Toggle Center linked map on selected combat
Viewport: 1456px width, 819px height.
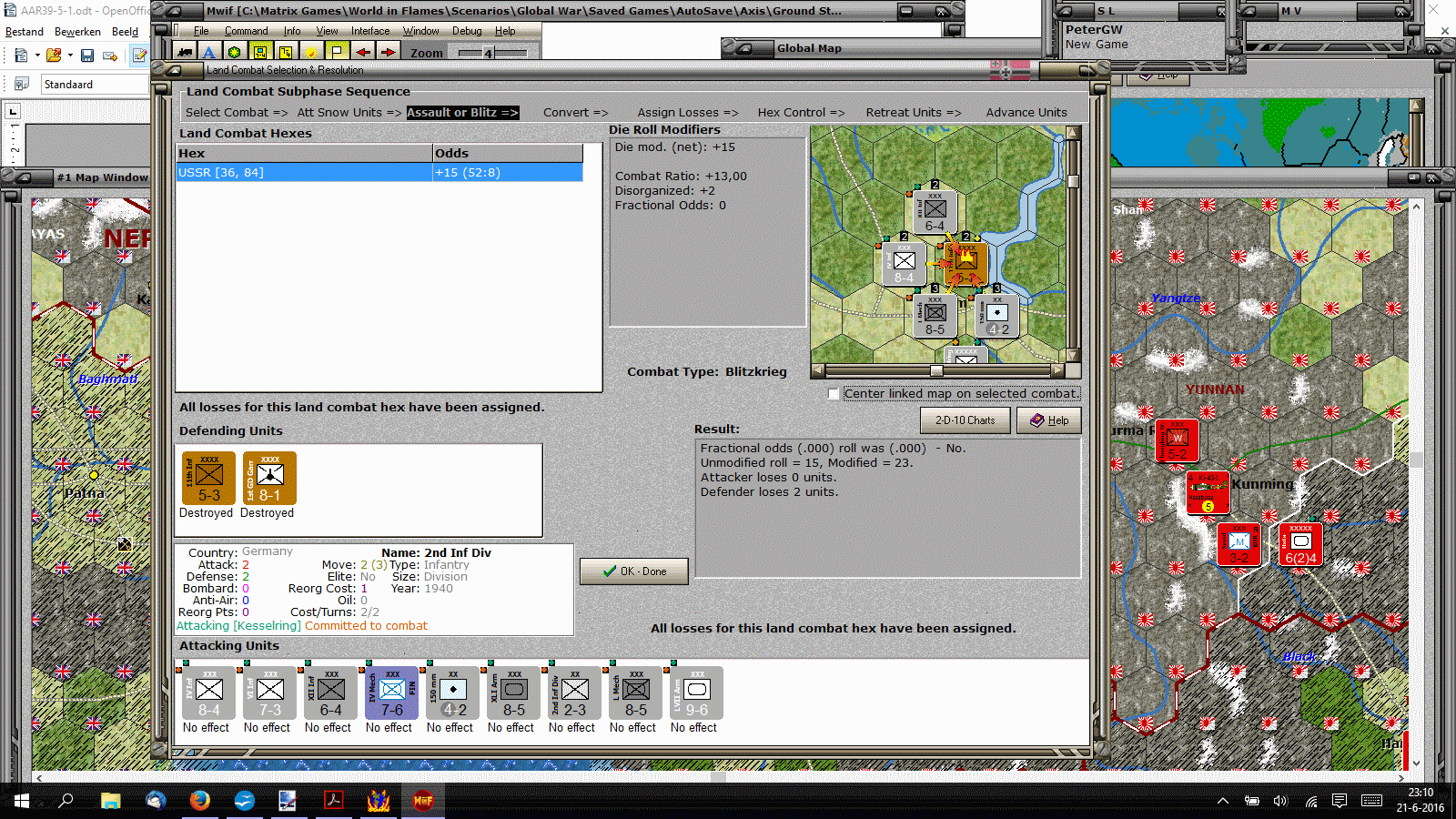point(834,394)
